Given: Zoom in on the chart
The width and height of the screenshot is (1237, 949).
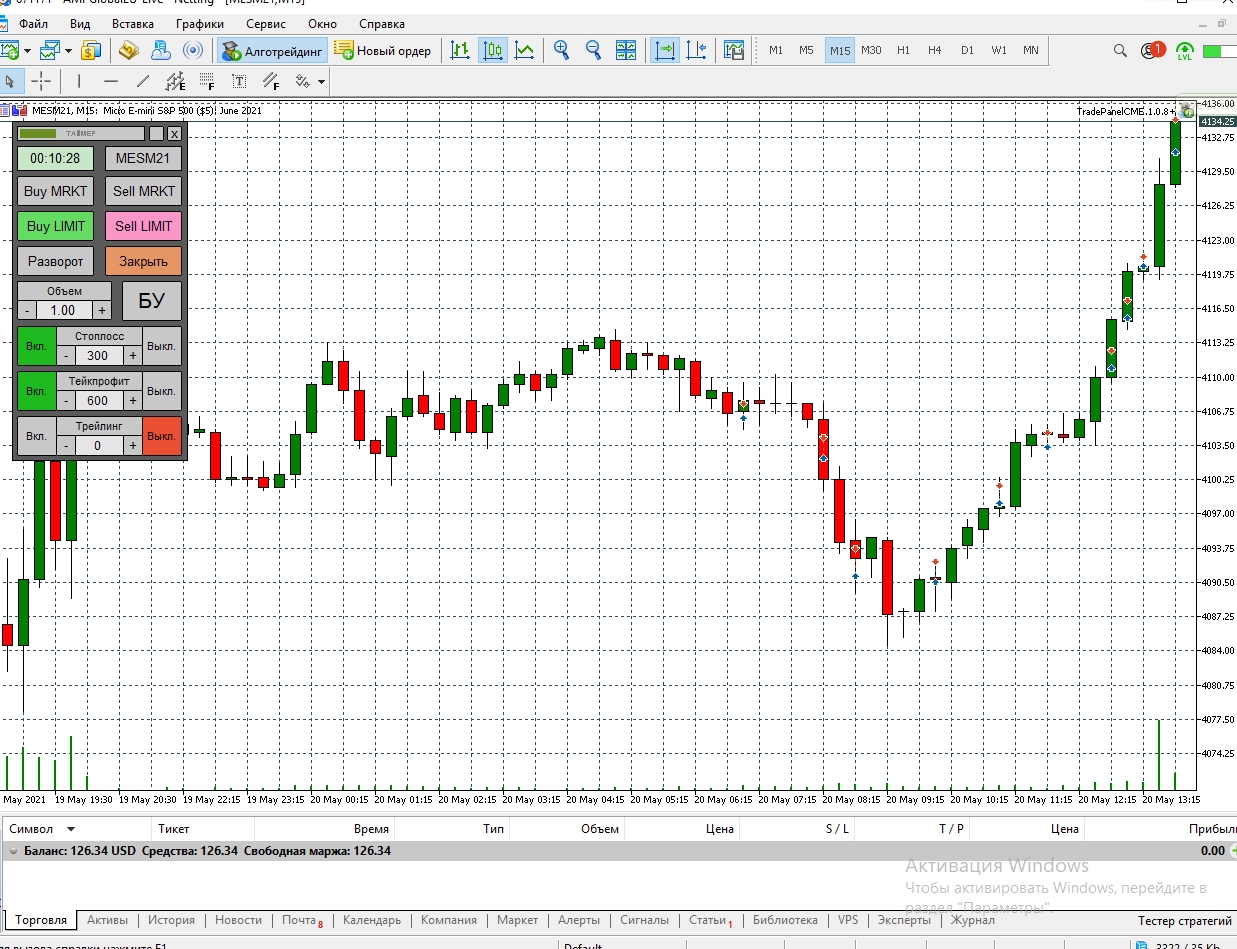Looking at the screenshot, I should click(562, 50).
